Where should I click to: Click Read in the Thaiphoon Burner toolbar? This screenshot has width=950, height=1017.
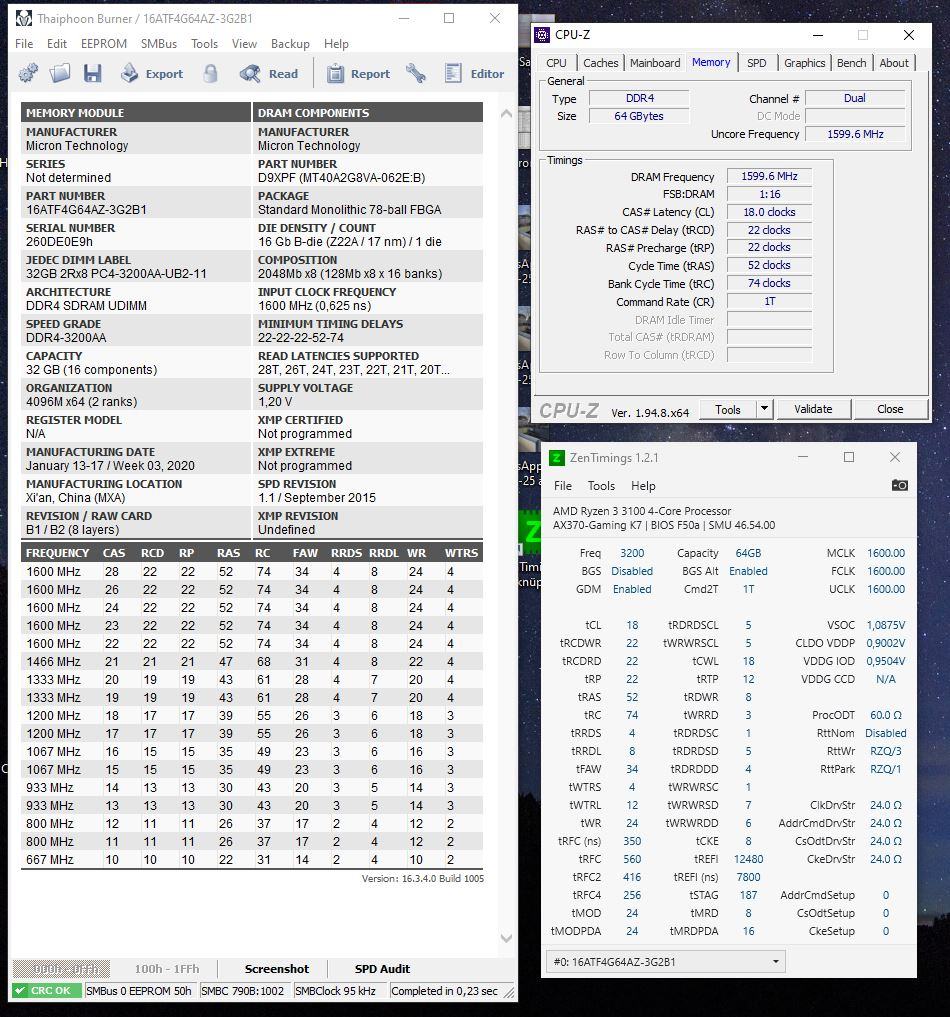(268, 73)
